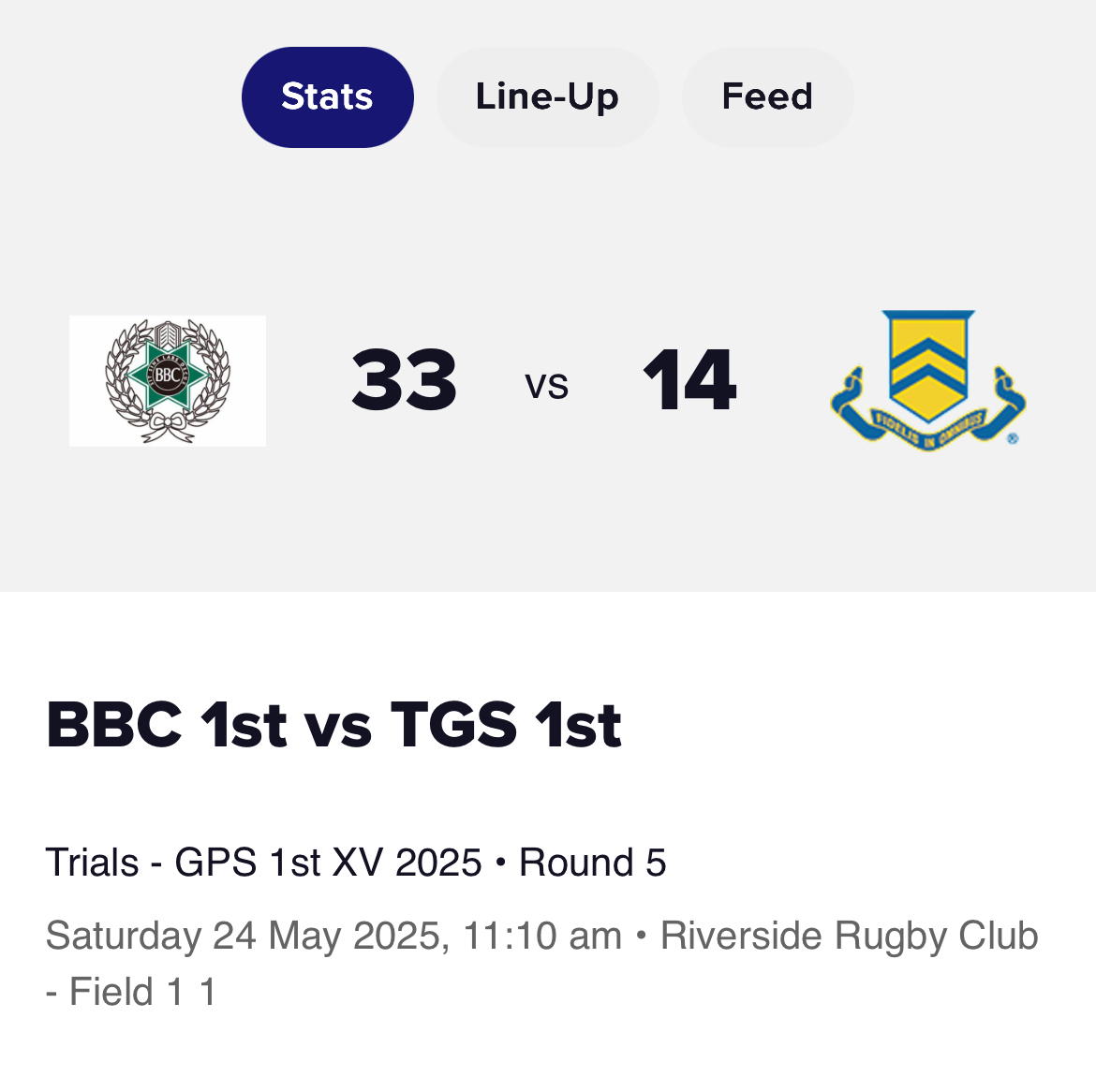
Task: Open the Feed tab
Action: click(x=767, y=97)
